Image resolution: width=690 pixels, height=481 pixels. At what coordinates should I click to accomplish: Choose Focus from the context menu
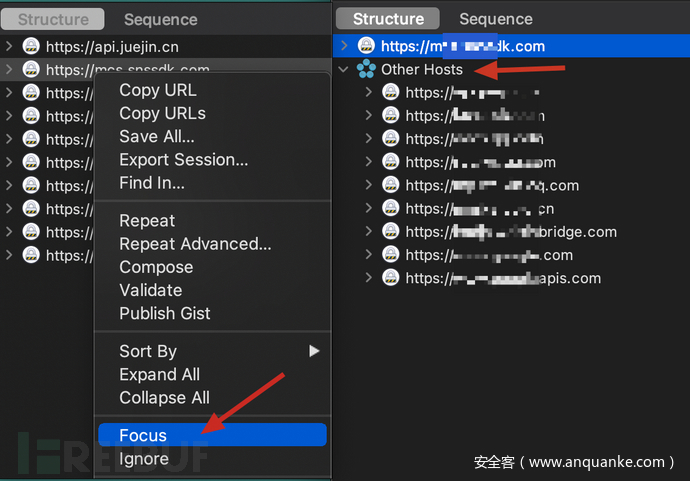[143, 435]
